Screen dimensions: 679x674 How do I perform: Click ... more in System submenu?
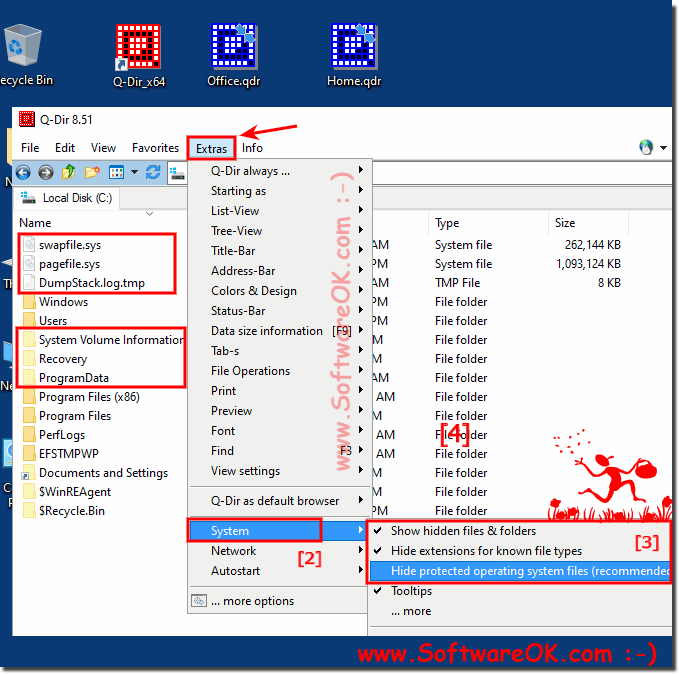pos(411,611)
